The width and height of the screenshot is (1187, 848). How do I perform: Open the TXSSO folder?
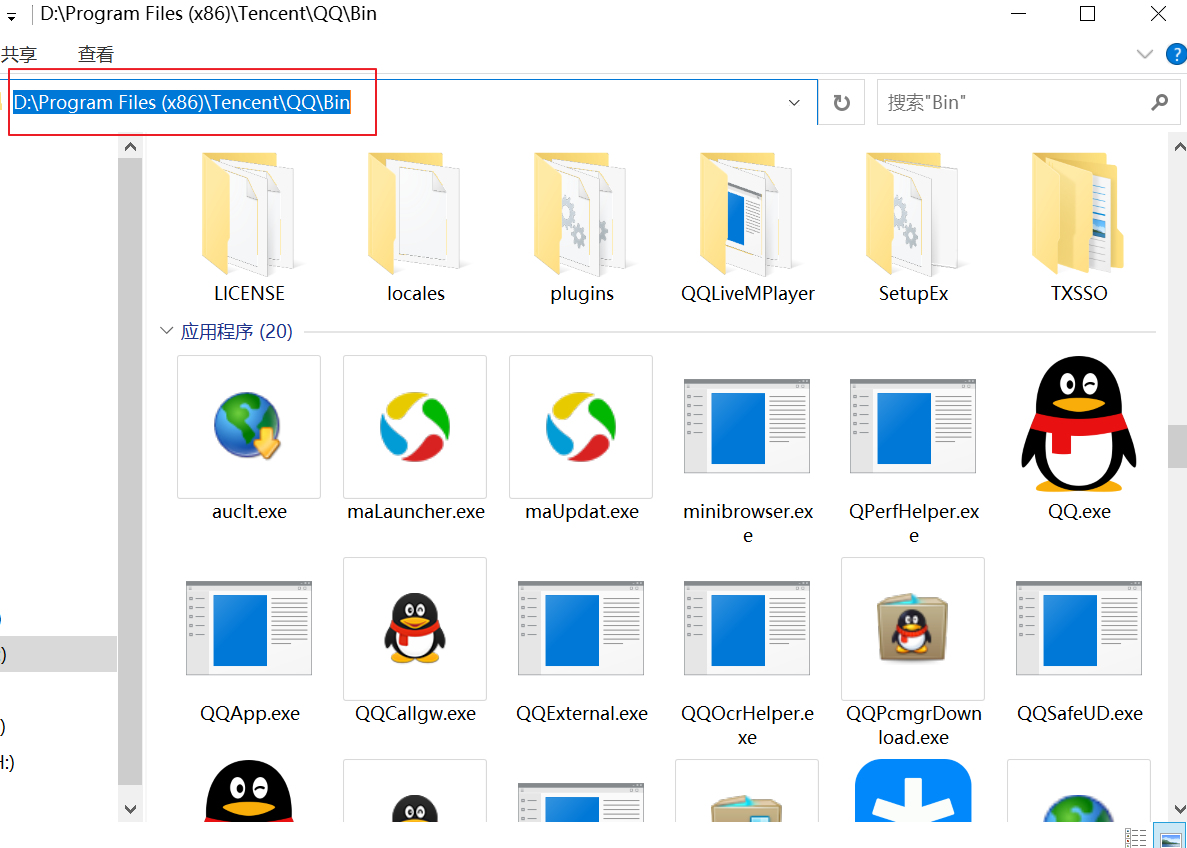tap(1079, 215)
